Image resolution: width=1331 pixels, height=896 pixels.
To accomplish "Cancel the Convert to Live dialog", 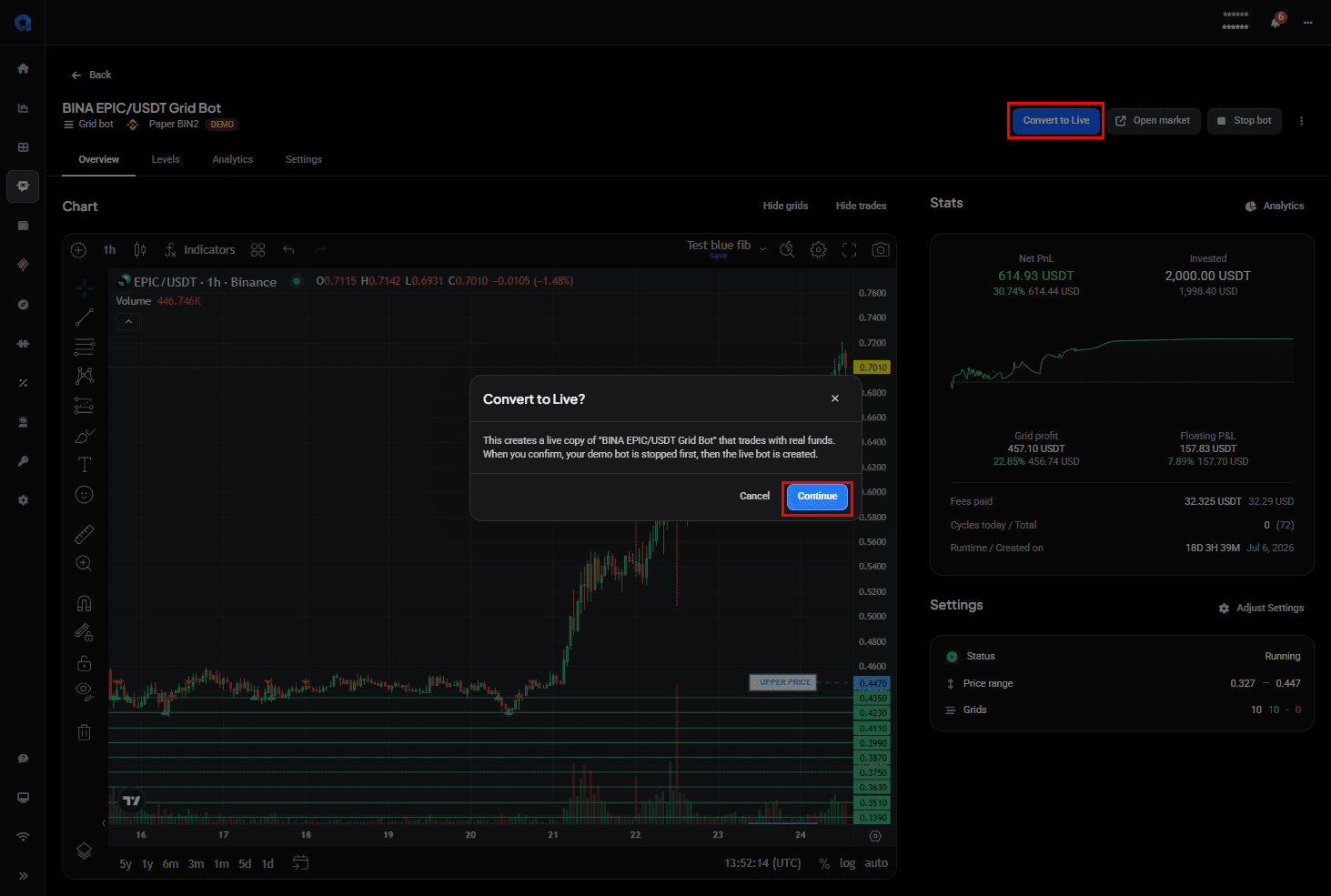I will (x=754, y=497).
